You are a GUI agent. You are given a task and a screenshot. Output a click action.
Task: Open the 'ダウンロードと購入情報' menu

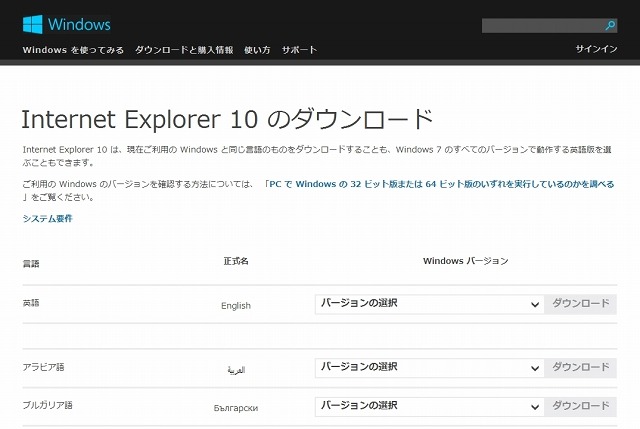pyautogui.click(x=184, y=50)
